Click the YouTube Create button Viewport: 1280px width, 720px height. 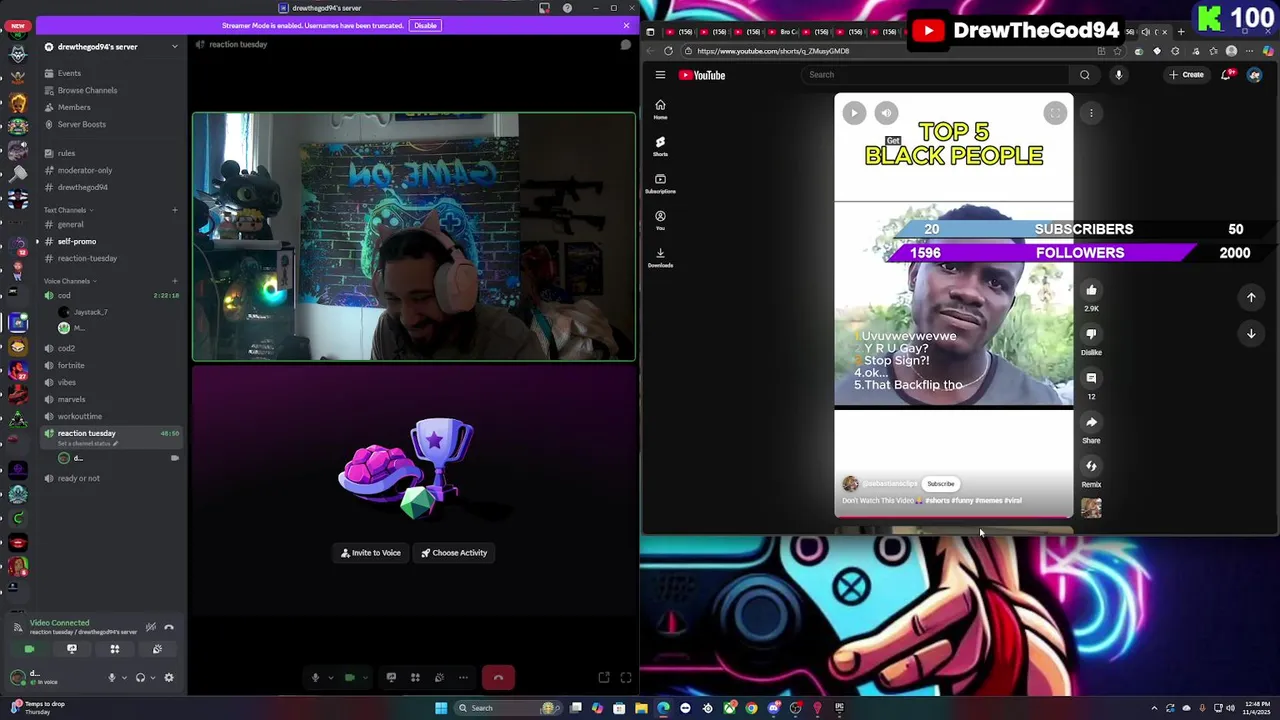(1187, 75)
